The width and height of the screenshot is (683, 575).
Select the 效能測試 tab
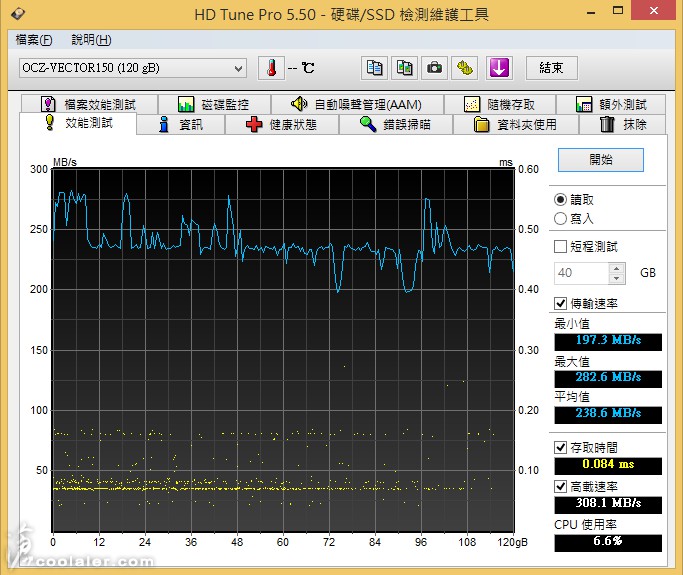tap(78, 123)
